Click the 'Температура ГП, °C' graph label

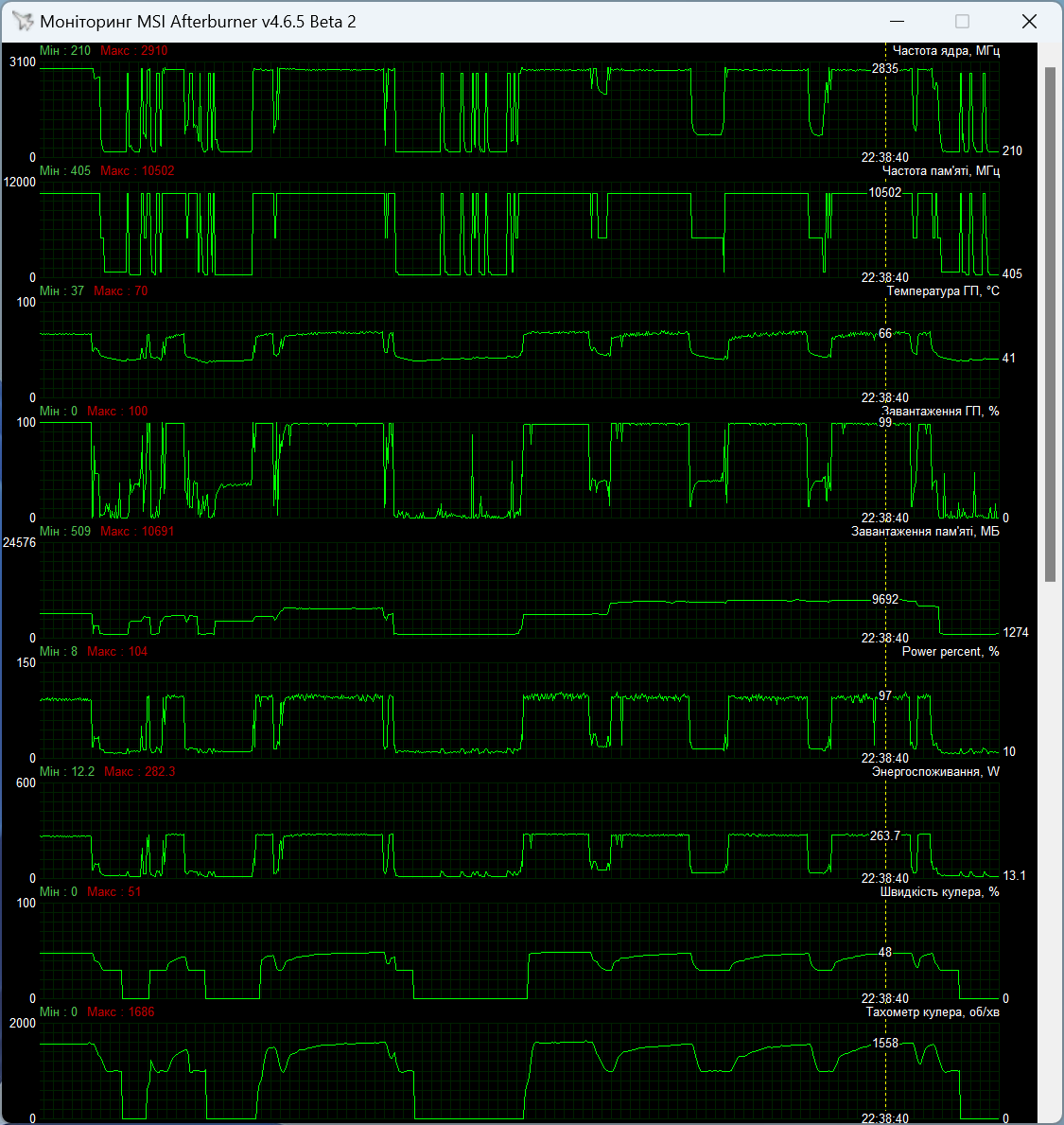click(943, 291)
